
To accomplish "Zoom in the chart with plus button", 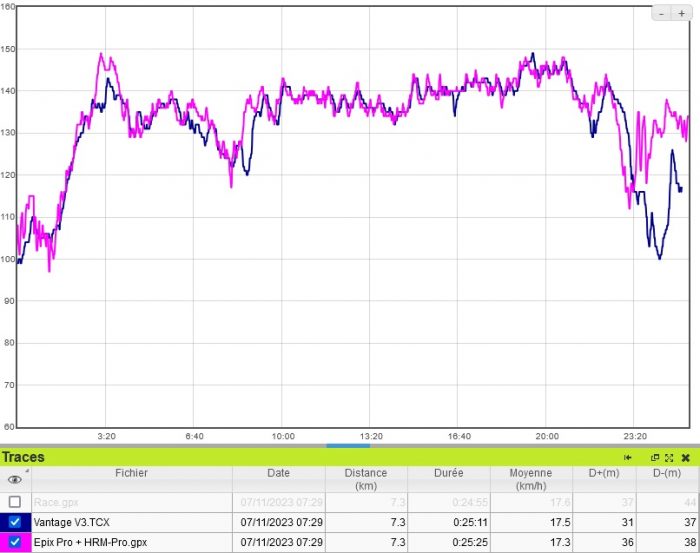I will coord(679,14).
